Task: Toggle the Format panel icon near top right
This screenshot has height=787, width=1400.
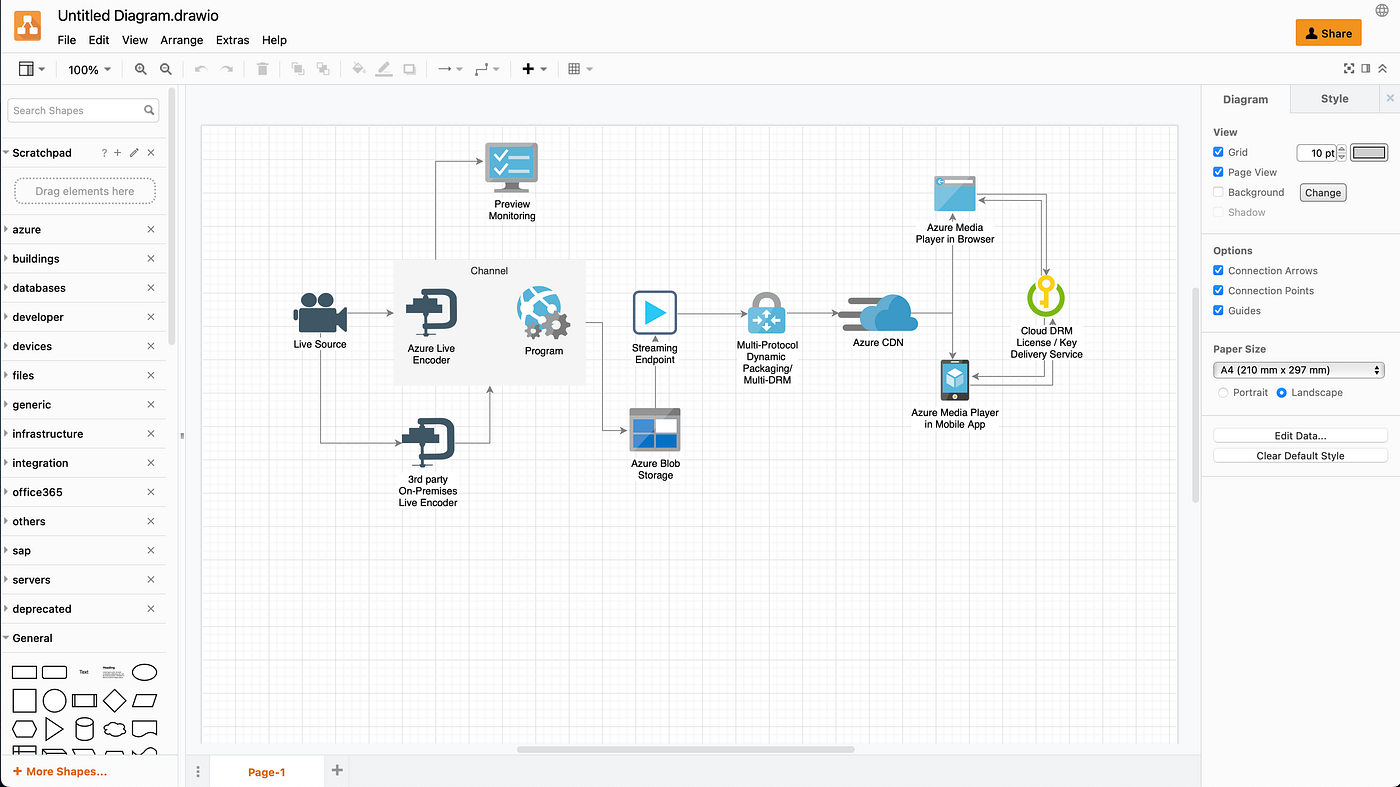Action: [1366, 69]
